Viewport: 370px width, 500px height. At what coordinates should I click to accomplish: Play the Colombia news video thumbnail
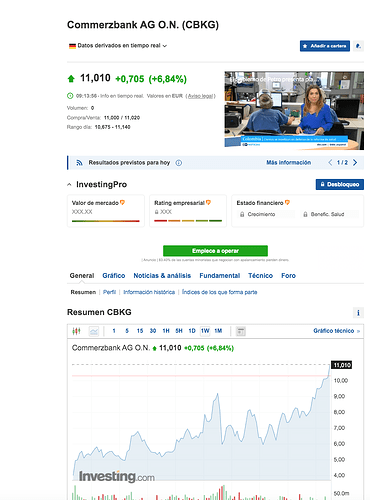[294, 111]
